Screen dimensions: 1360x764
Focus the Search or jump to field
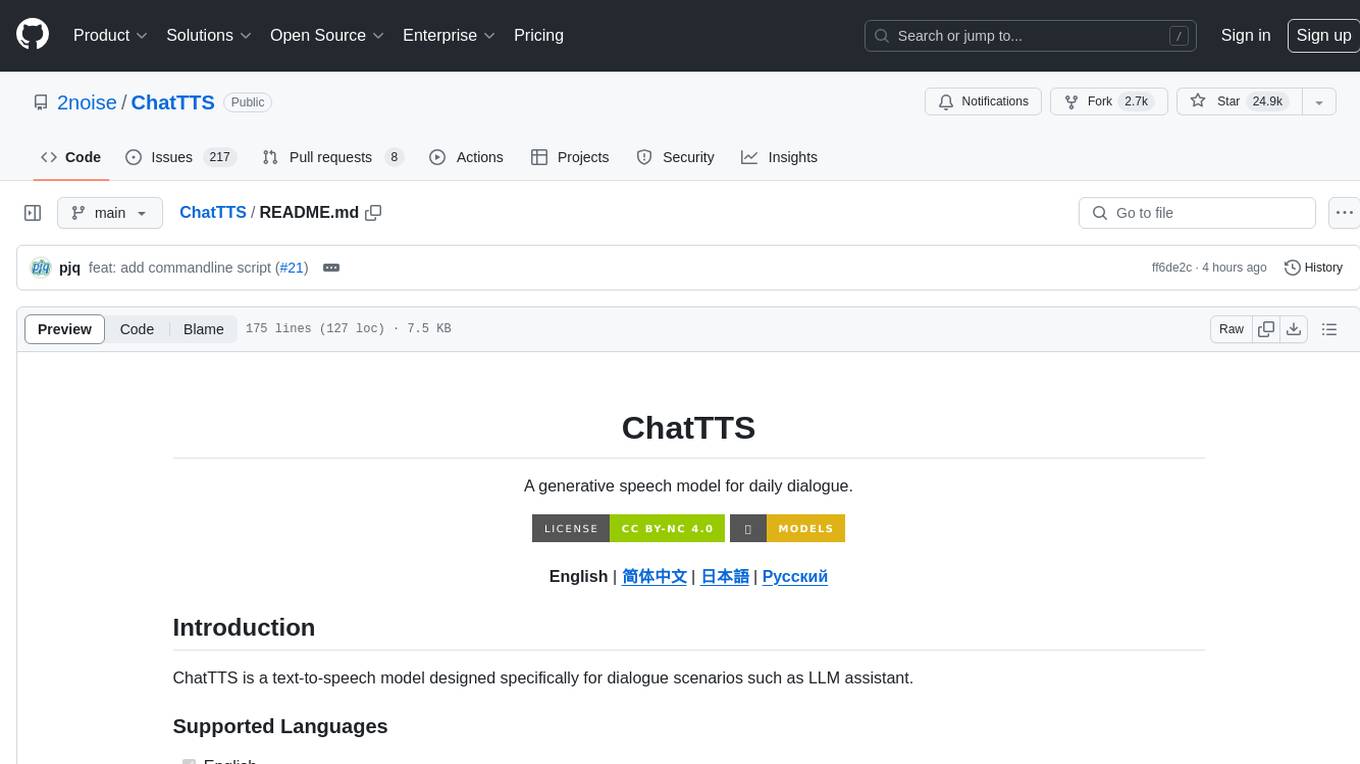coord(1031,35)
